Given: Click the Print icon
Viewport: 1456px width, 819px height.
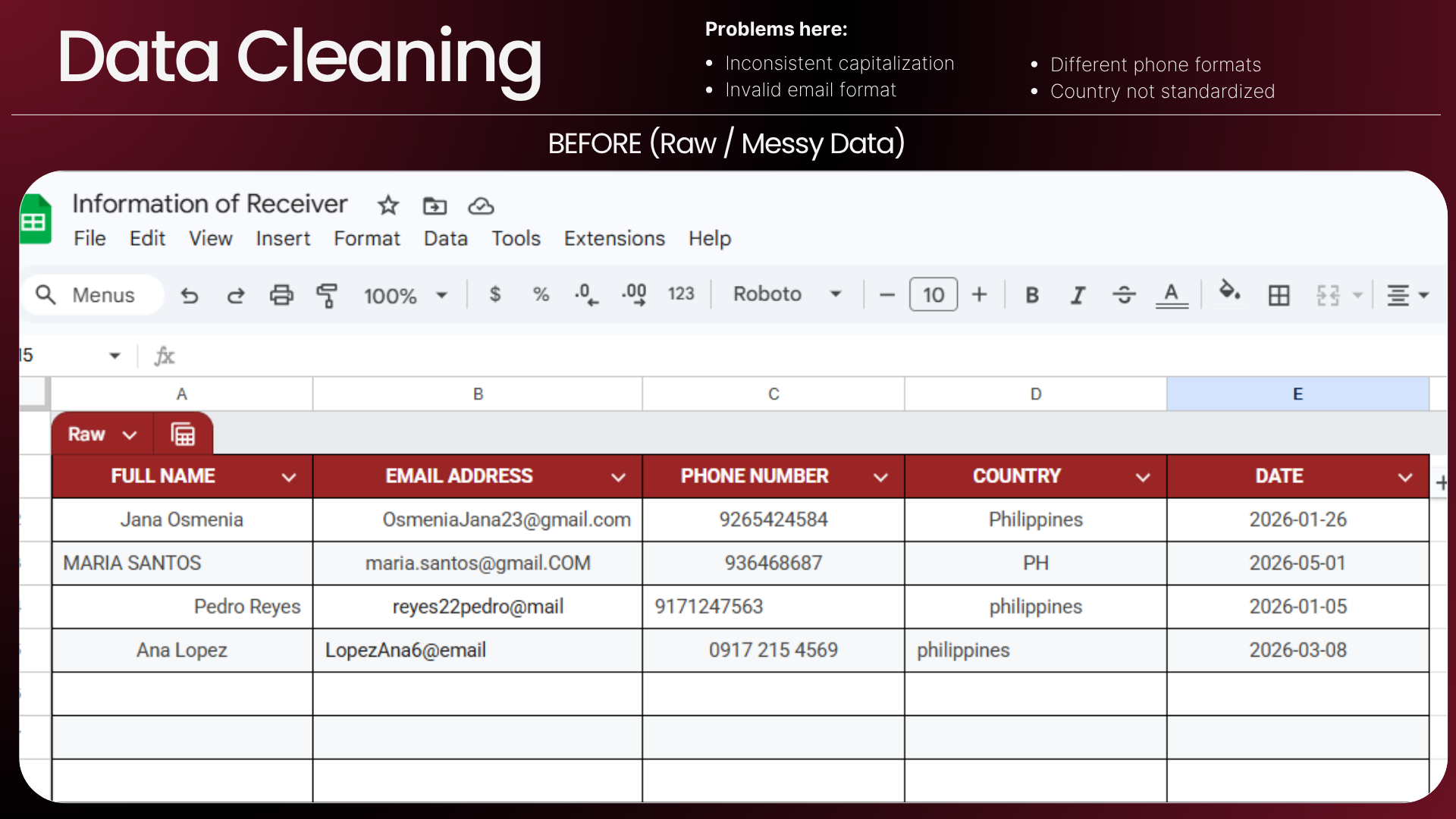Looking at the screenshot, I should click(x=281, y=295).
